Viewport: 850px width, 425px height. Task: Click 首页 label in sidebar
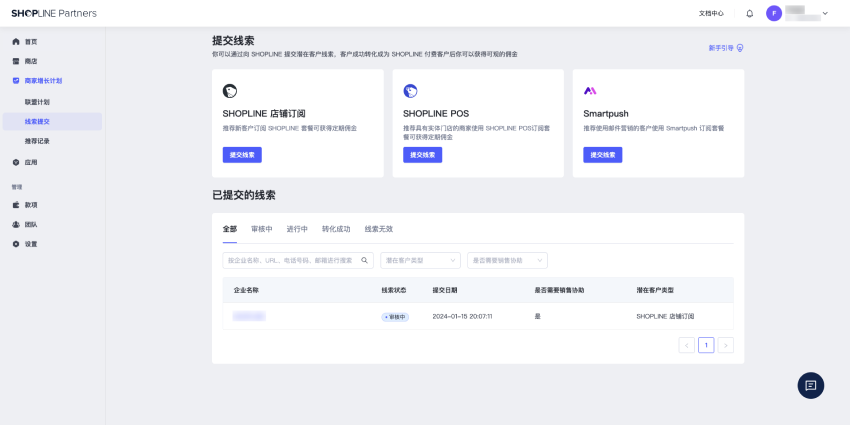point(31,42)
